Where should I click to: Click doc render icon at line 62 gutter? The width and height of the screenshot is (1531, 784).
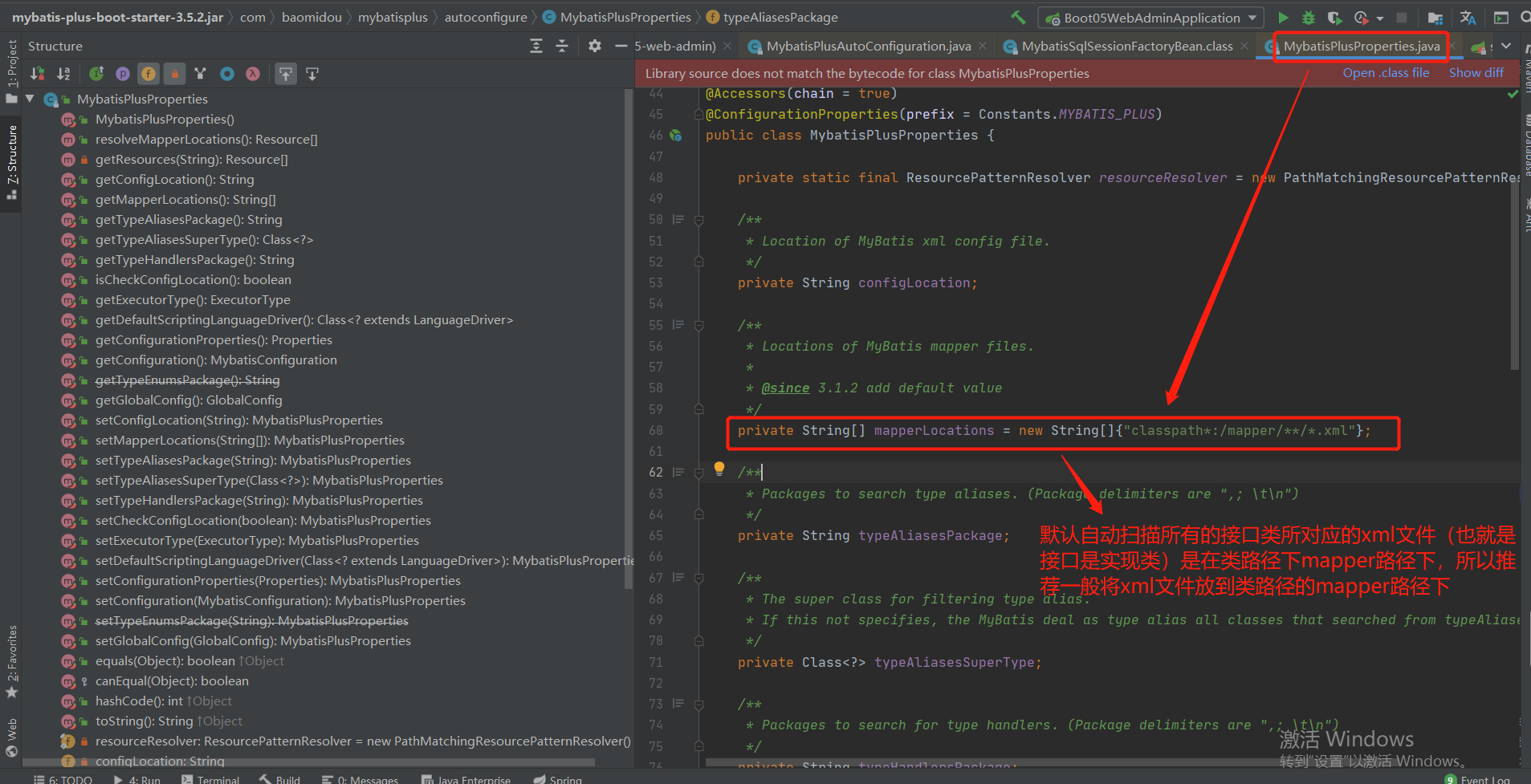(x=678, y=473)
